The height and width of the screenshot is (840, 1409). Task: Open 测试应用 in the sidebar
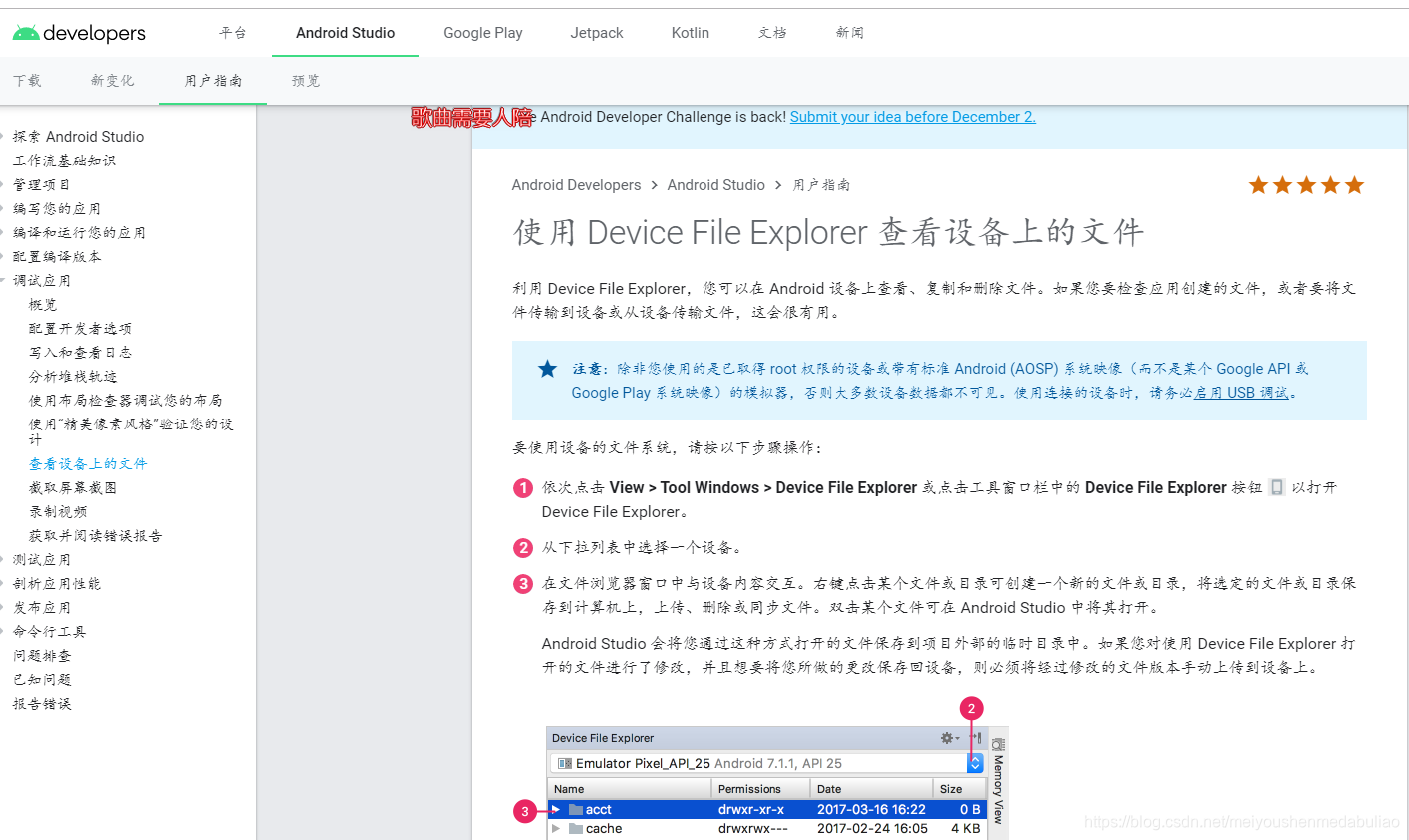pos(41,560)
